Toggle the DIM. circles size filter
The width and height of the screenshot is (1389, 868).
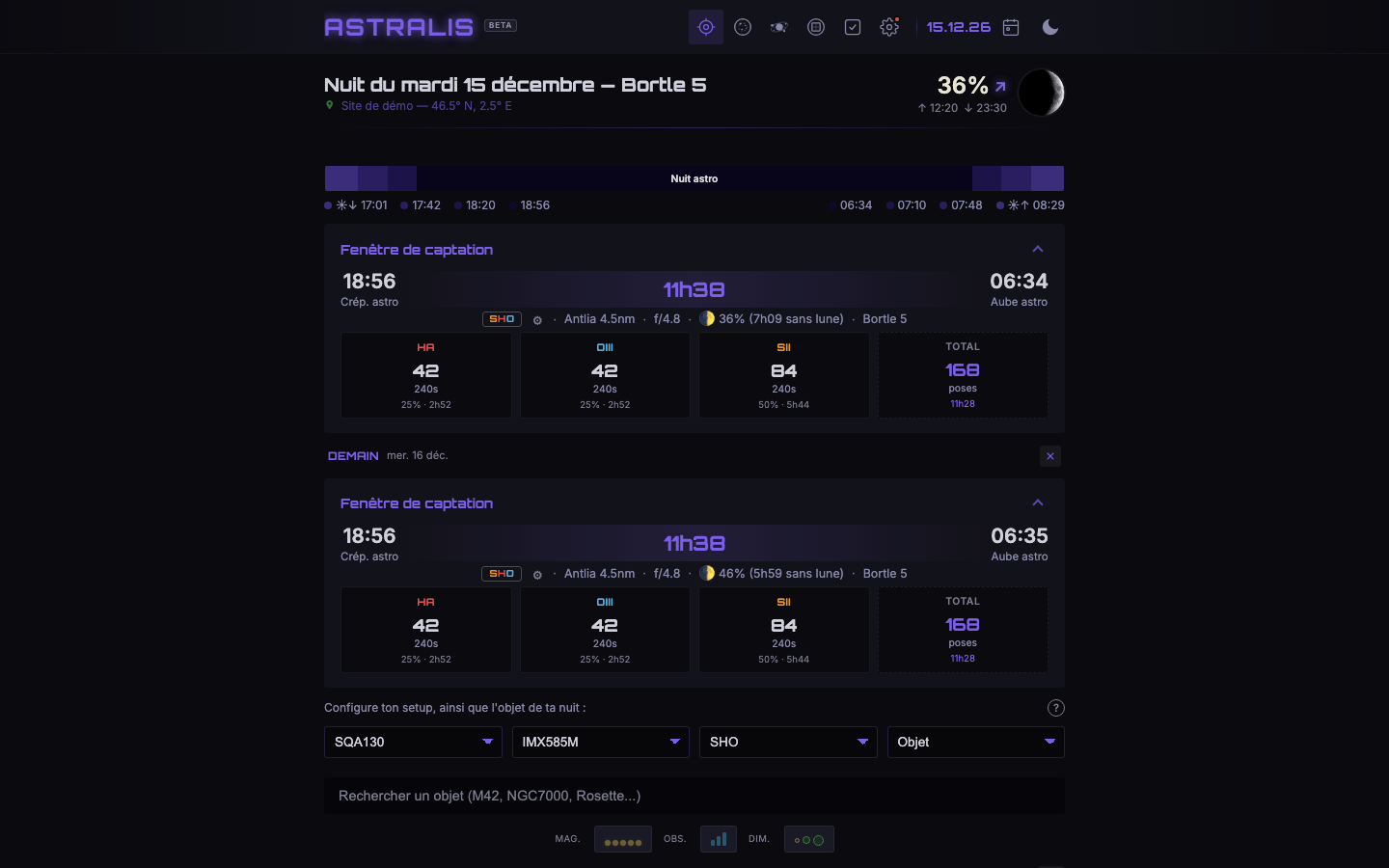click(x=809, y=839)
